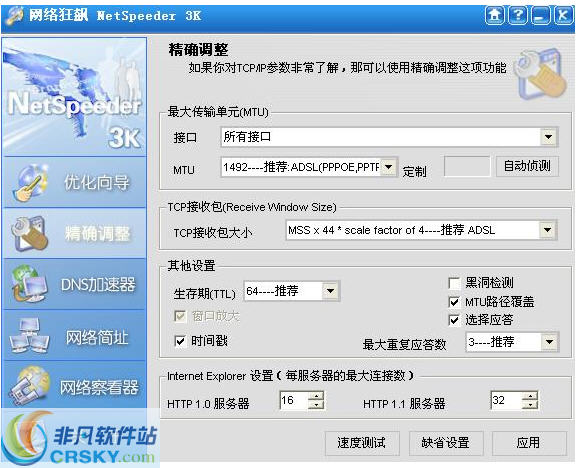Viewport: 584px width, 468px height.
Task: Click the 应用 button
Action: tap(529, 443)
